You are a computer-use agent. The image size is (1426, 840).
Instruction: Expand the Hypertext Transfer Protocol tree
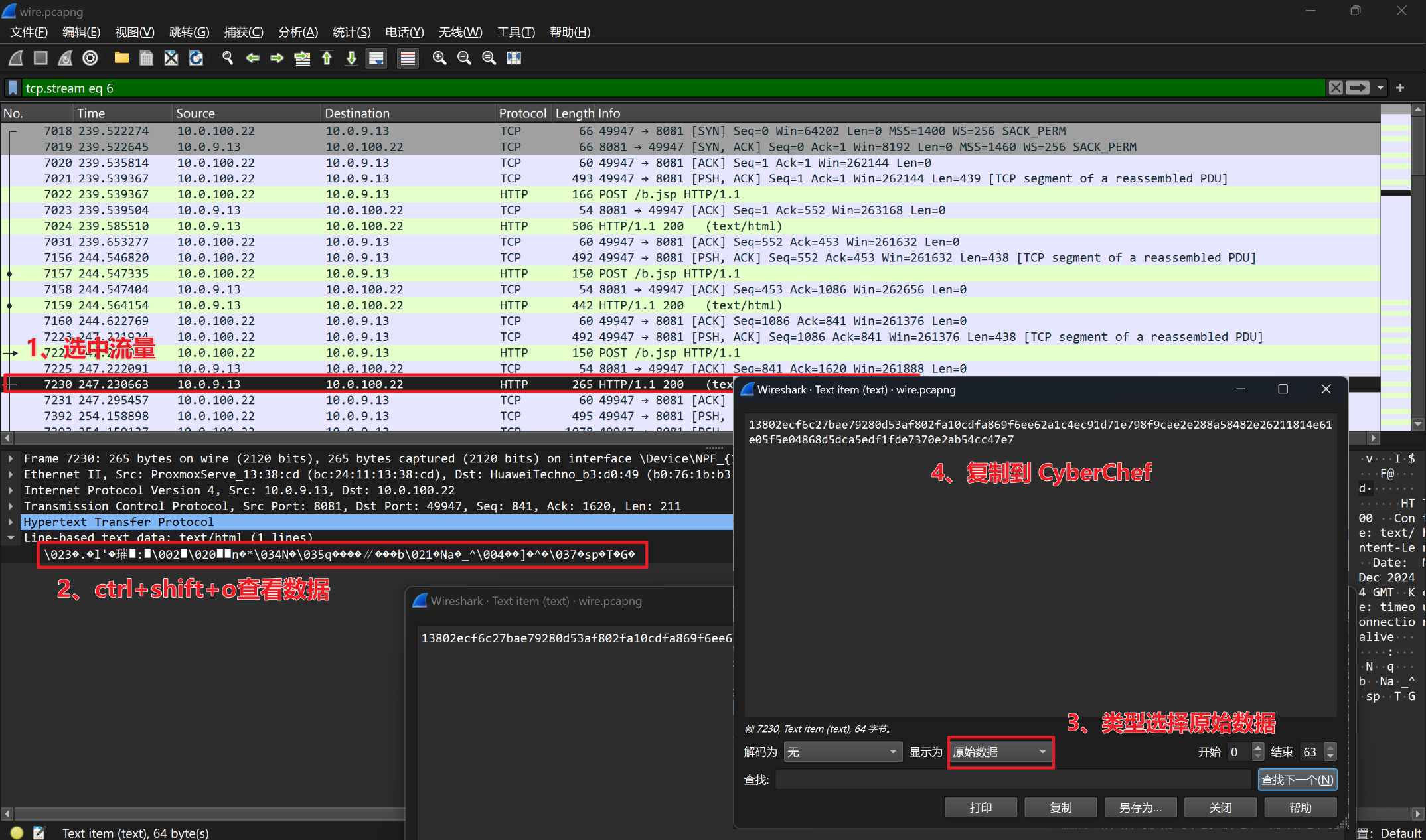point(11,522)
